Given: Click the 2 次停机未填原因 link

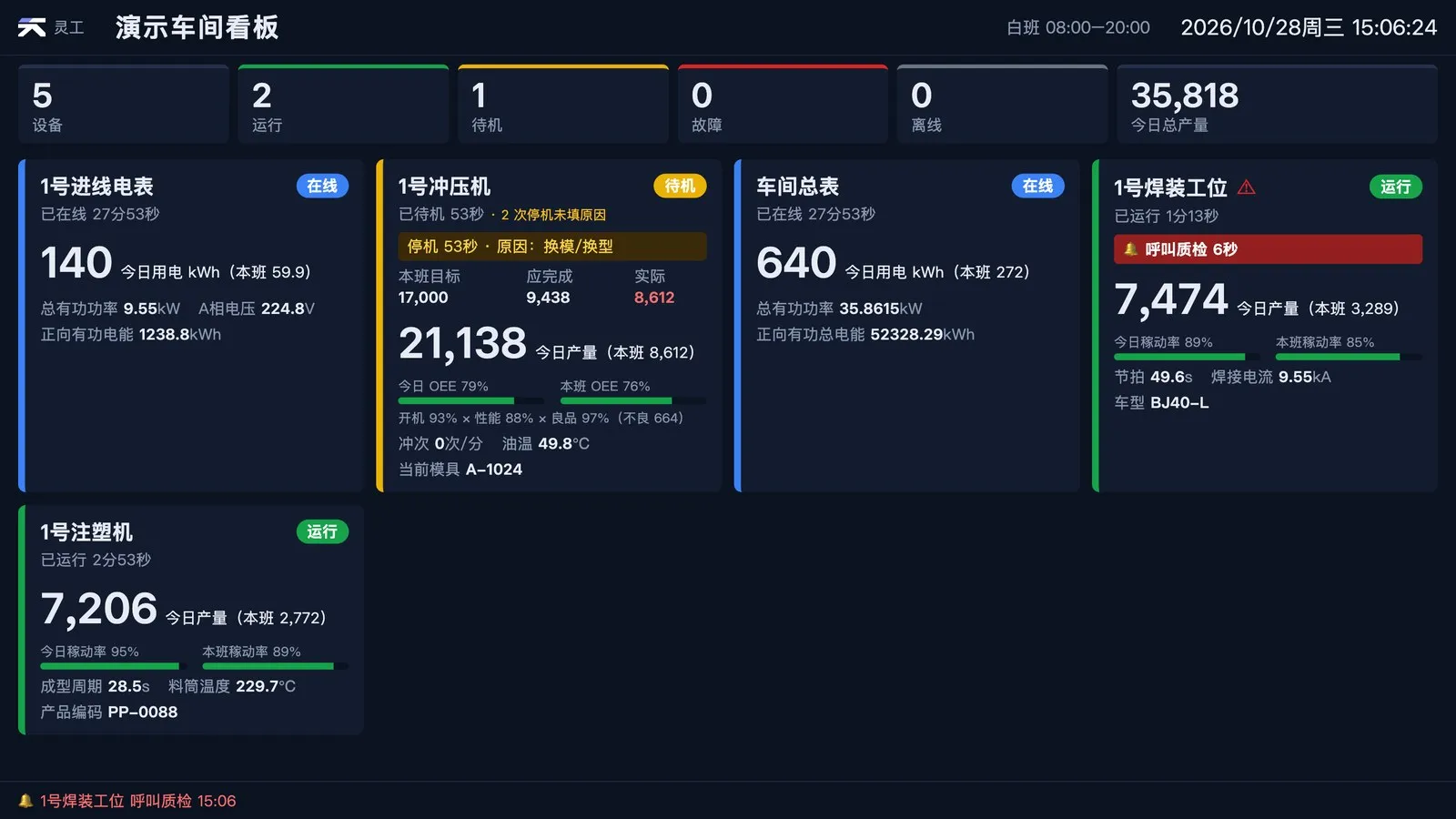Looking at the screenshot, I should pos(553,215).
